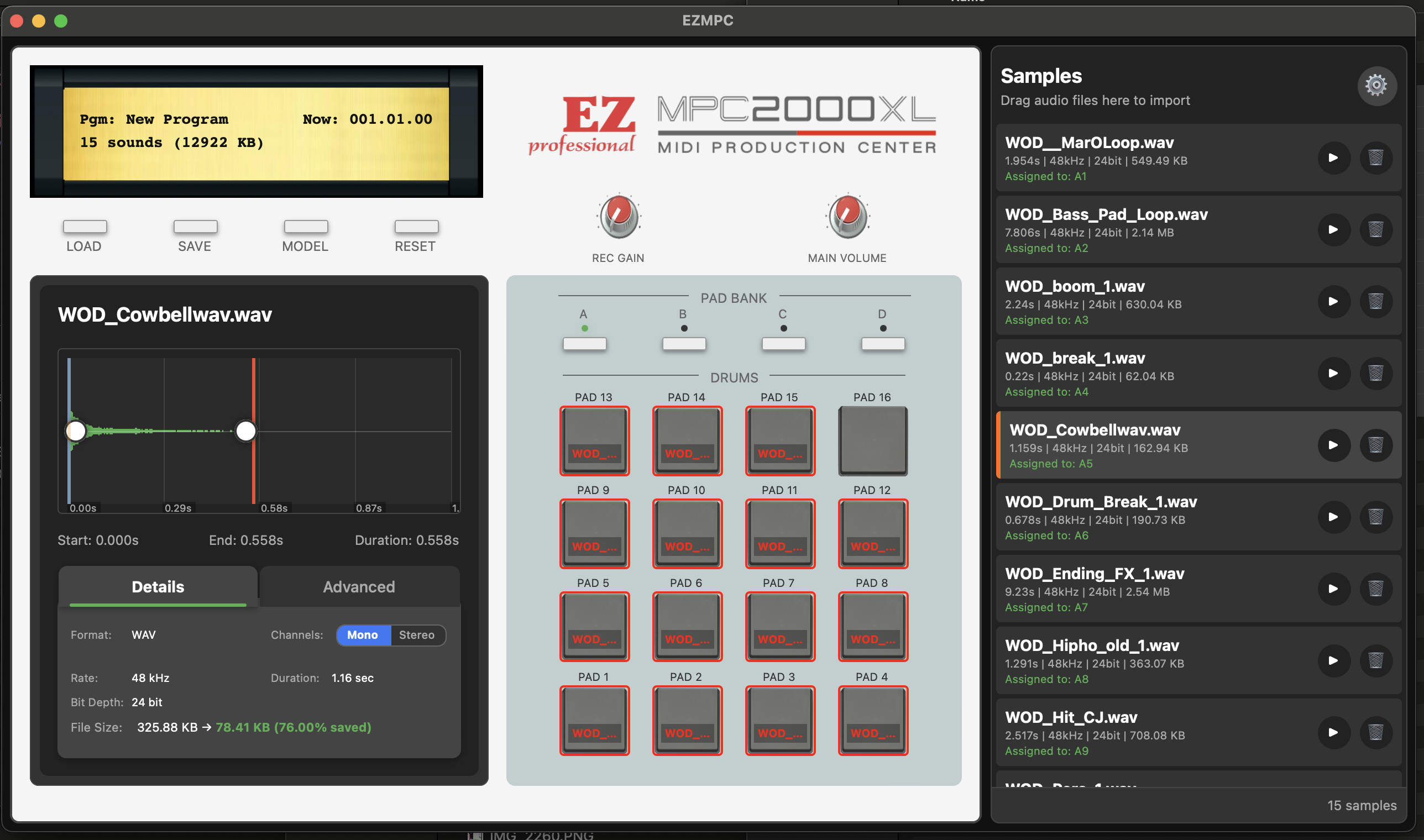Delete WOD_Hipho_old_1.wav sample
Screen dimensions: 1424x840
click(x=1376, y=660)
